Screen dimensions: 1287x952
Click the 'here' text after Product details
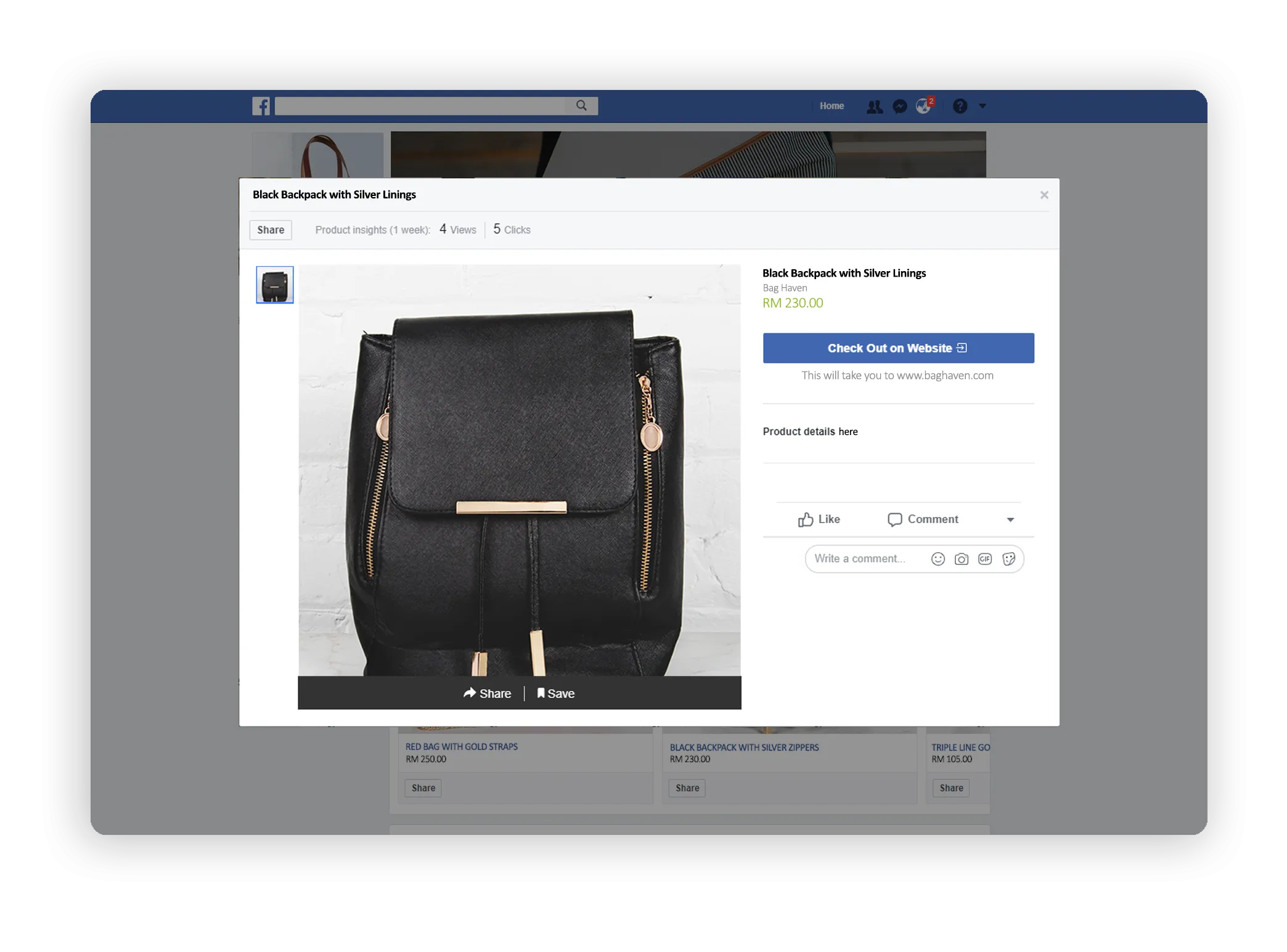pyautogui.click(x=848, y=432)
